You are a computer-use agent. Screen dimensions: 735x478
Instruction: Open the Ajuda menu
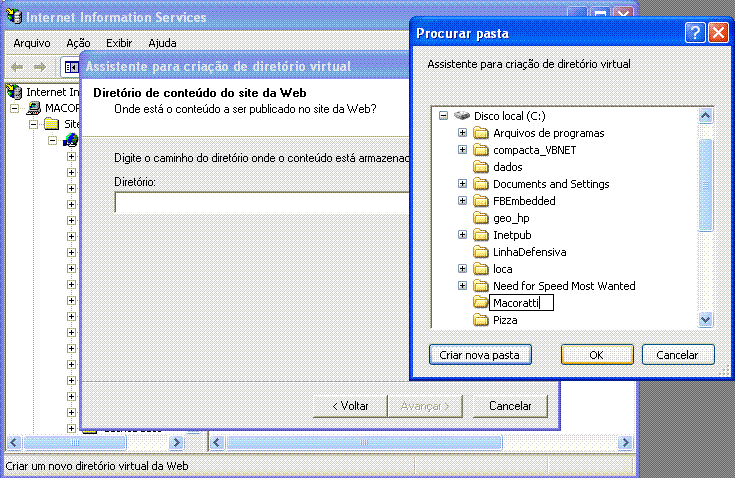coord(162,43)
